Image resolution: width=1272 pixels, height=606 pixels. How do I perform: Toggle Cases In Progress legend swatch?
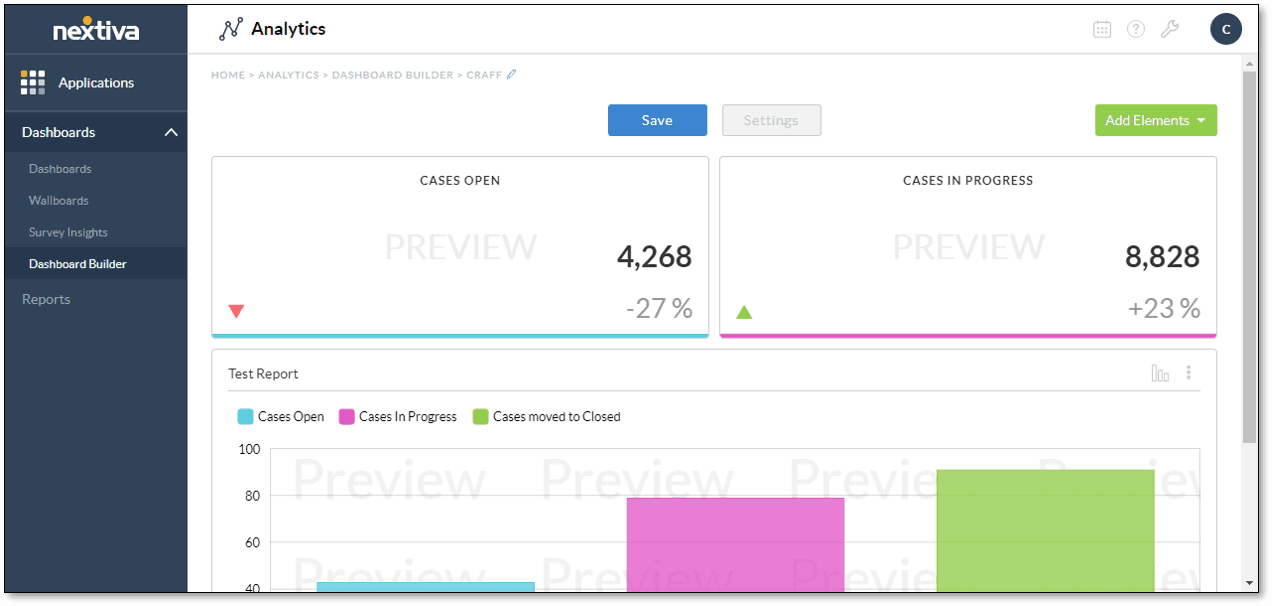pyautogui.click(x=347, y=417)
